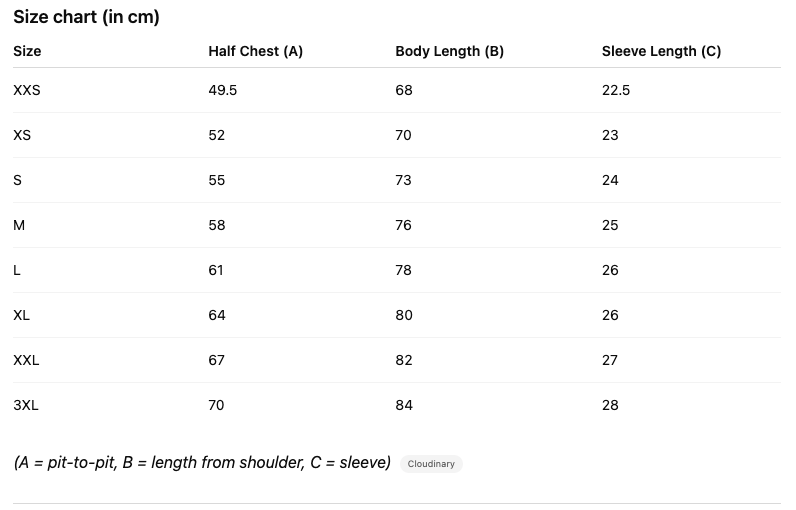Click the 3XL size row label

coord(26,405)
